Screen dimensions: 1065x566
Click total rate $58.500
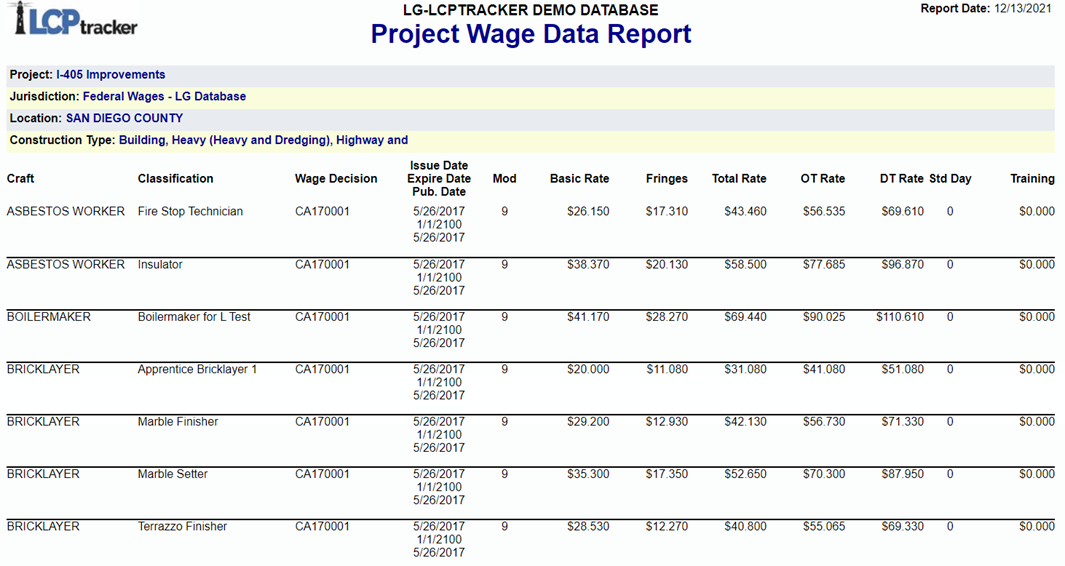point(745,264)
